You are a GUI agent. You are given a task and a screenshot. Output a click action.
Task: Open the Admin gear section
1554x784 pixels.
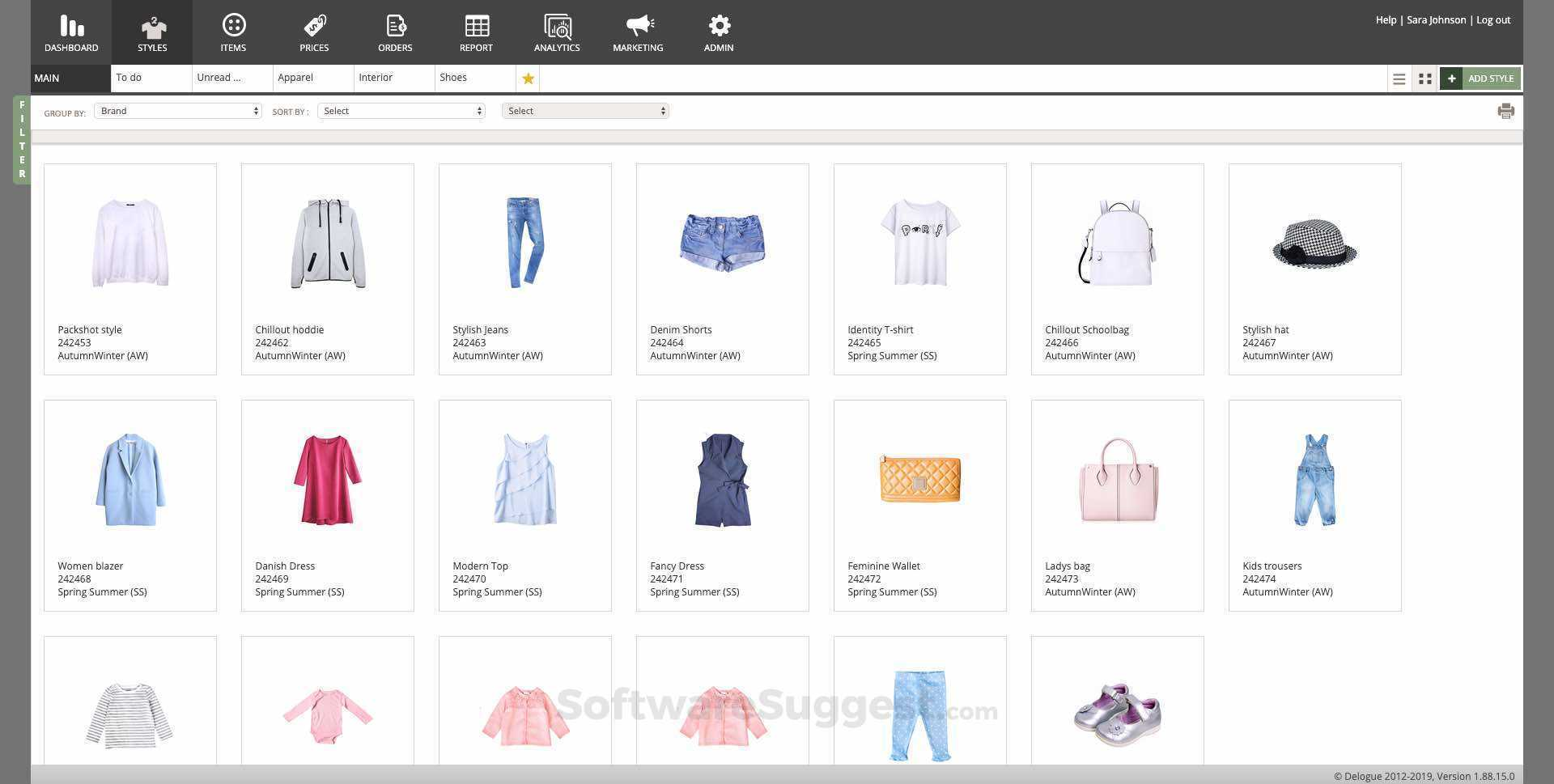[719, 32]
